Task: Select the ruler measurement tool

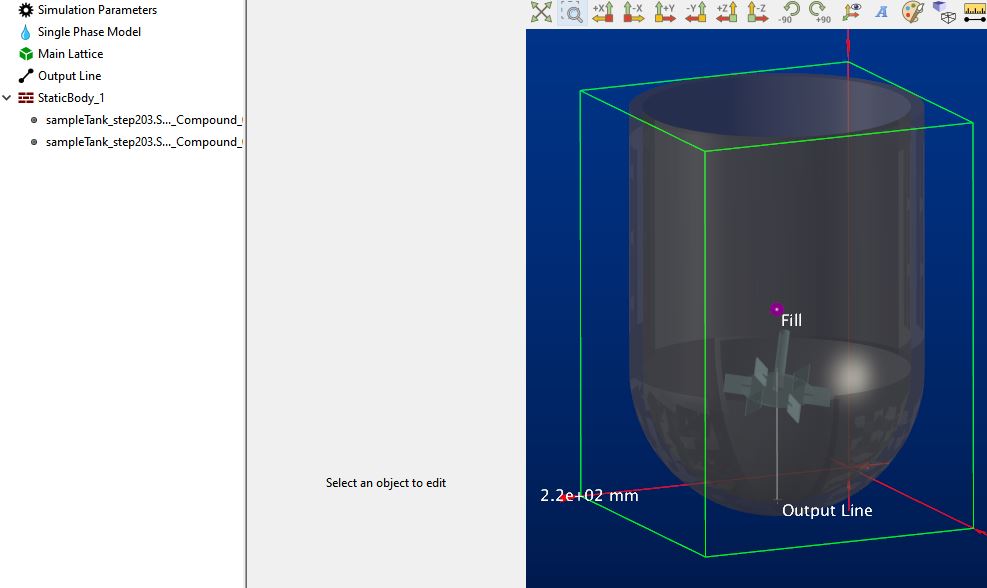Action: click(975, 11)
